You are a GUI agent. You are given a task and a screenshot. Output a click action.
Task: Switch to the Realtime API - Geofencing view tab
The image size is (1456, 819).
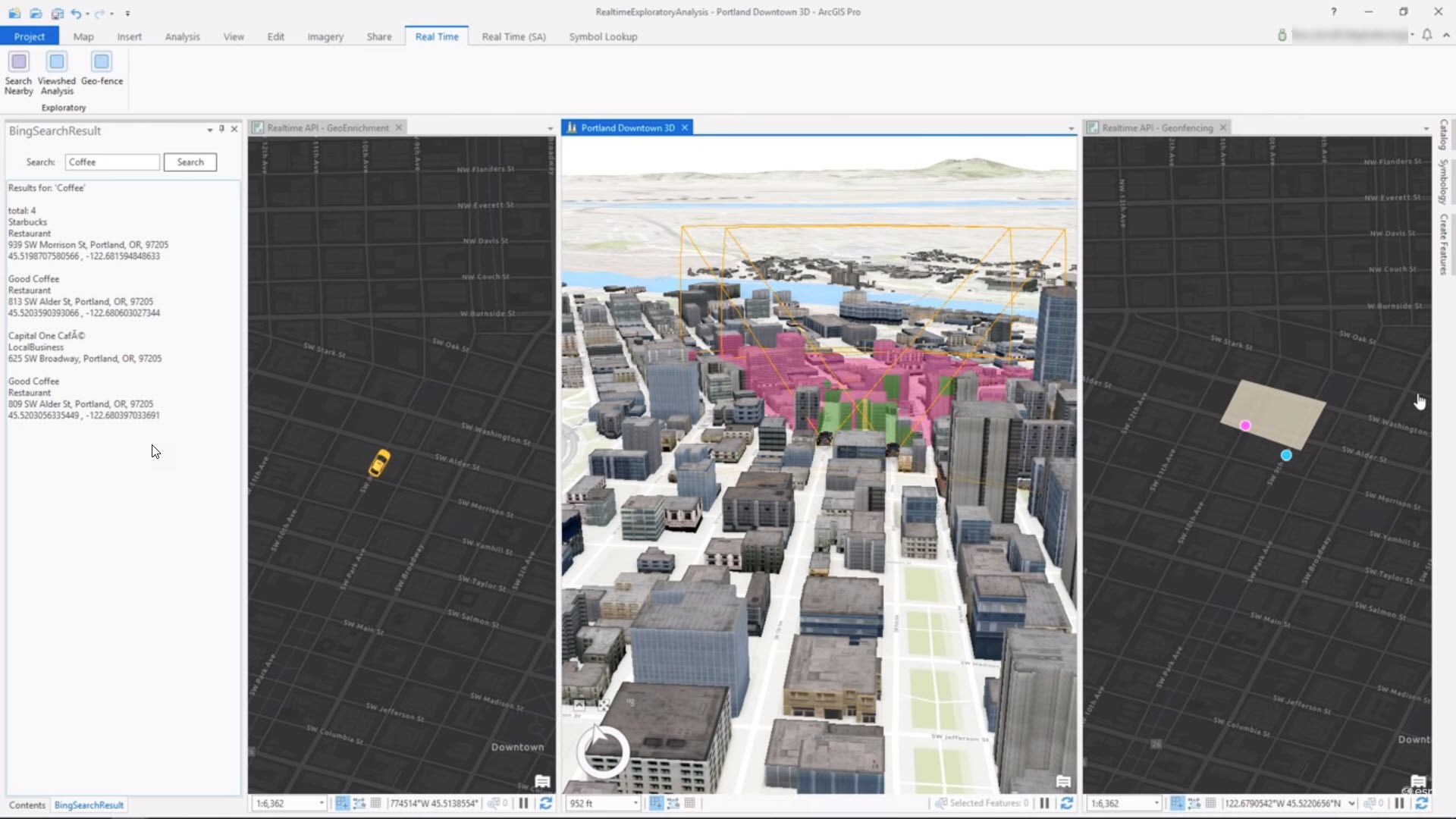click(x=1156, y=127)
